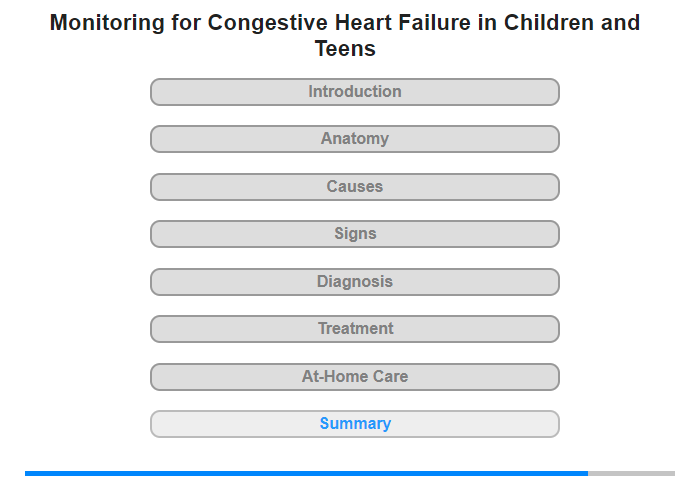This screenshot has width=700, height=480.
Task: Open the Signs section
Action: [354, 234]
